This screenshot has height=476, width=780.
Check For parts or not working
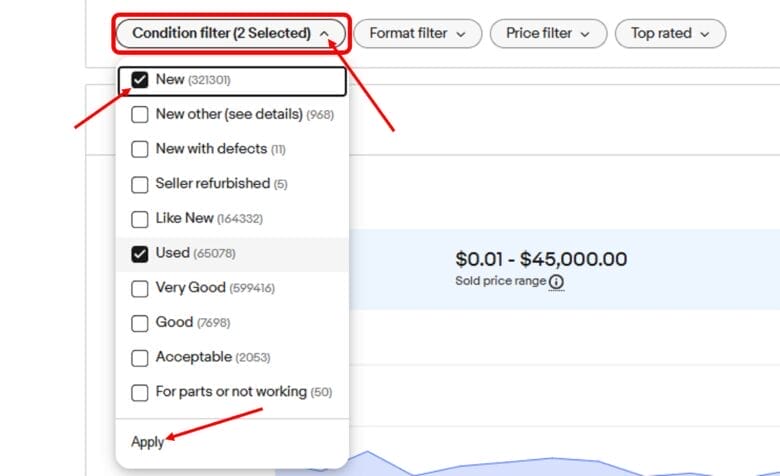(140, 392)
